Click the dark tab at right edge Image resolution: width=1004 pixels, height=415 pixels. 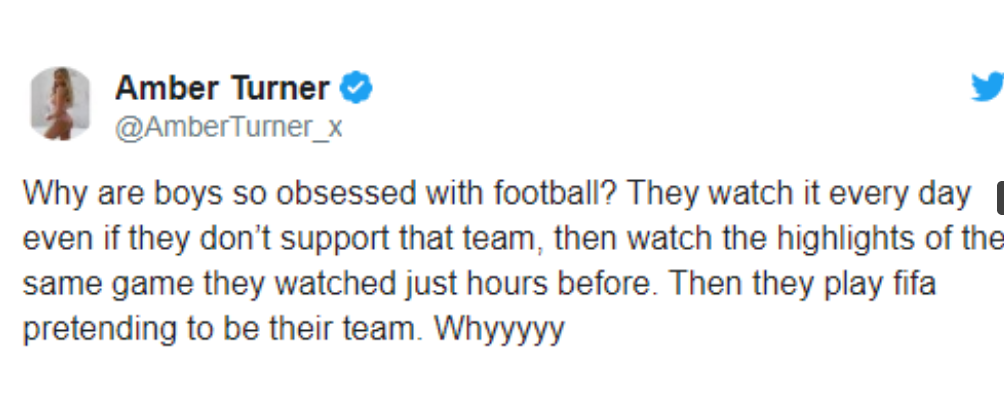1000,198
